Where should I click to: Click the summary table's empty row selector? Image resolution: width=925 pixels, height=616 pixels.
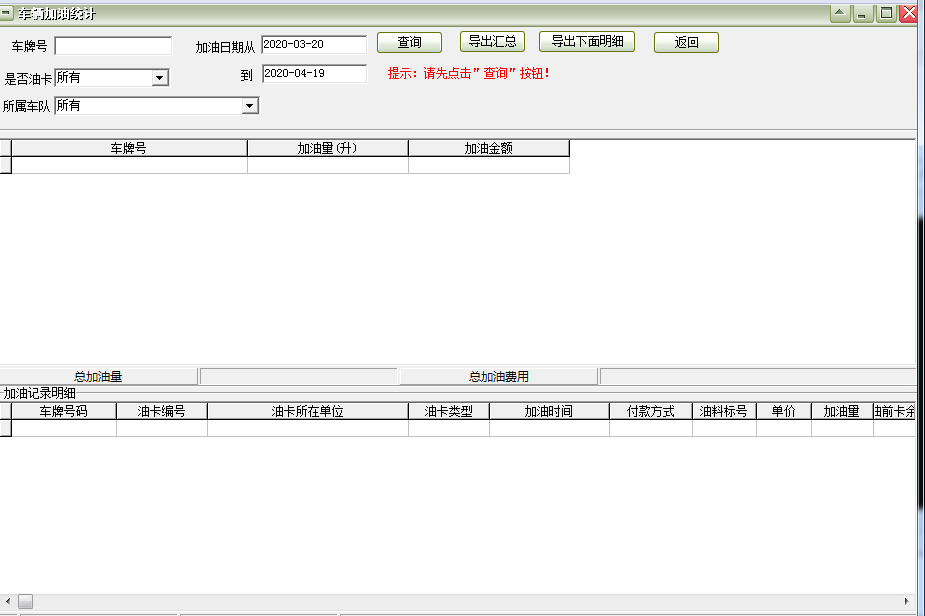pos(5,165)
